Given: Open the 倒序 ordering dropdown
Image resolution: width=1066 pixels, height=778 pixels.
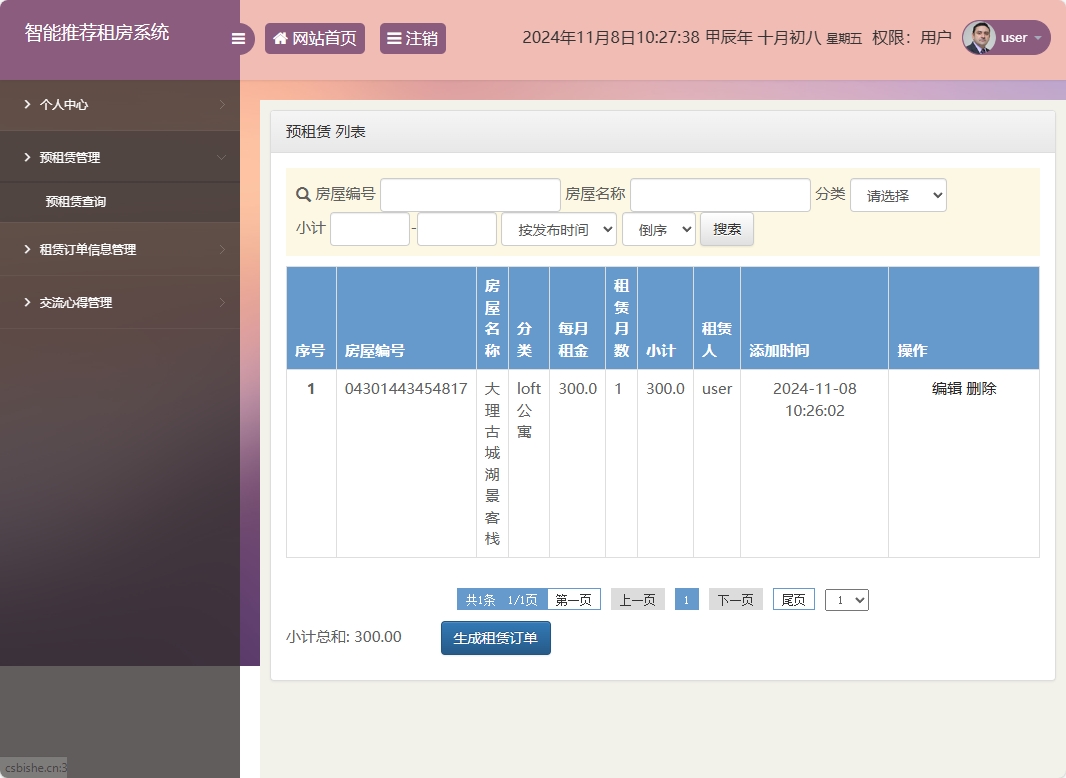Looking at the screenshot, I should pyautogui.click(x=658, y=228).
